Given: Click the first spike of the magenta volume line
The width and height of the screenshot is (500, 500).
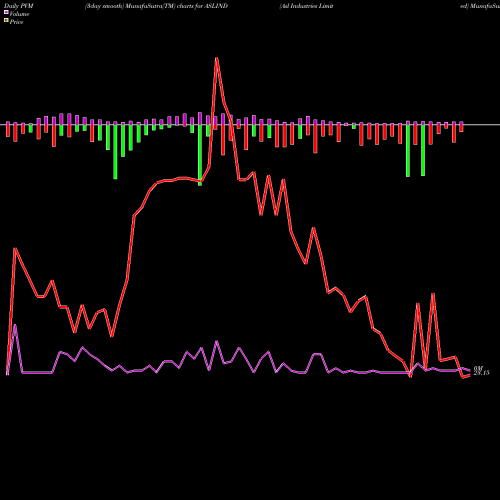Looking at the screenshot, I should [x=15, y=326].
